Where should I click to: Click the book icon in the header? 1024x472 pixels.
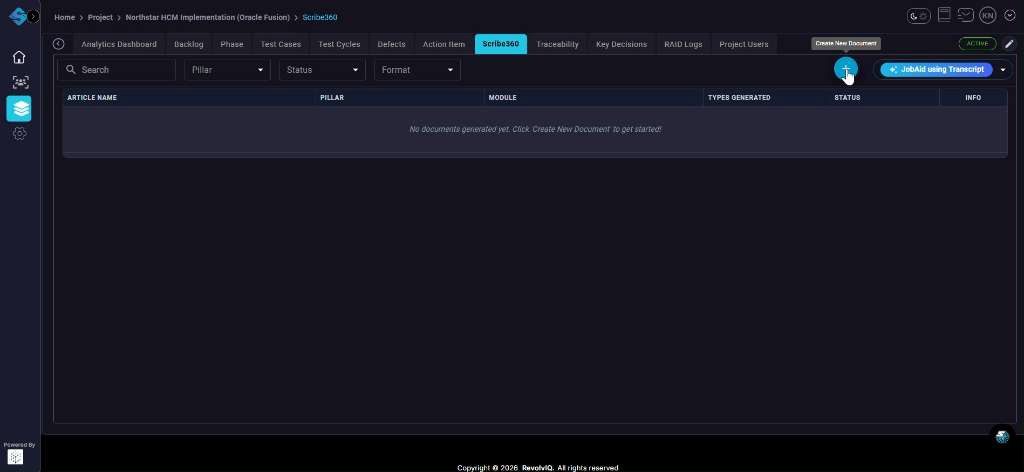tap(943, 15)
